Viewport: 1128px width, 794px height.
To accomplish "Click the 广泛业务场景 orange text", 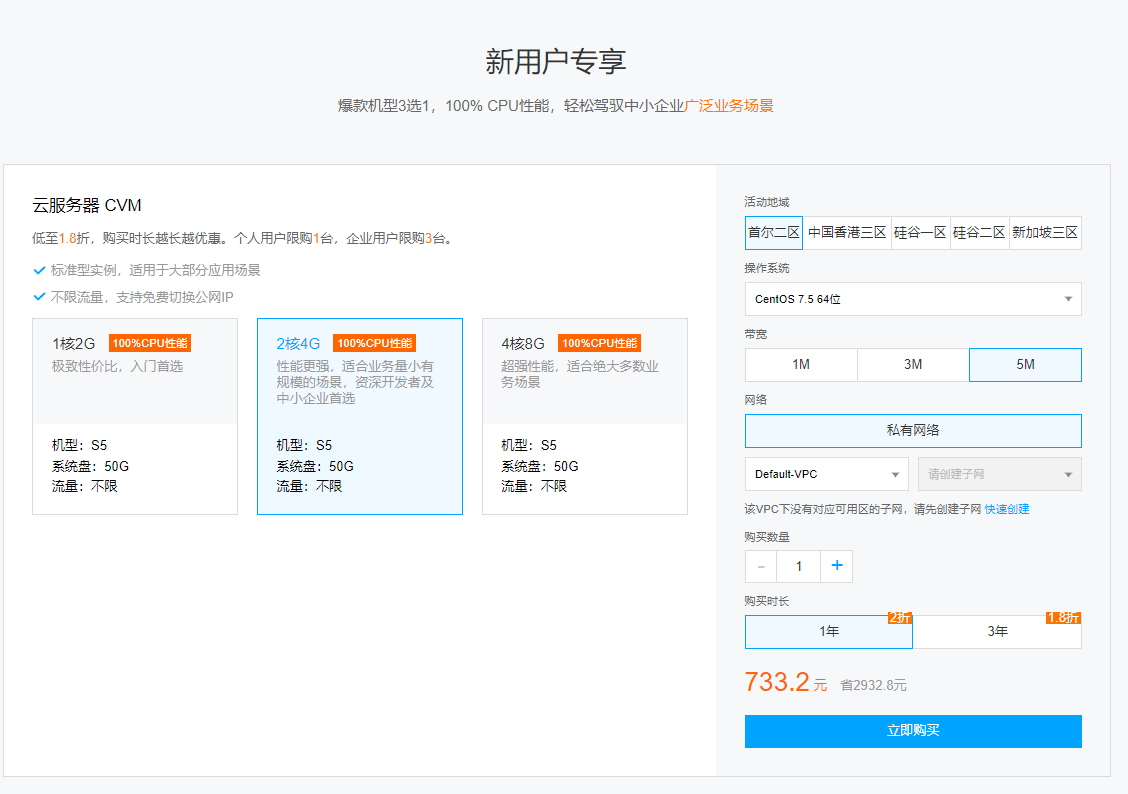I will [729, 106].
